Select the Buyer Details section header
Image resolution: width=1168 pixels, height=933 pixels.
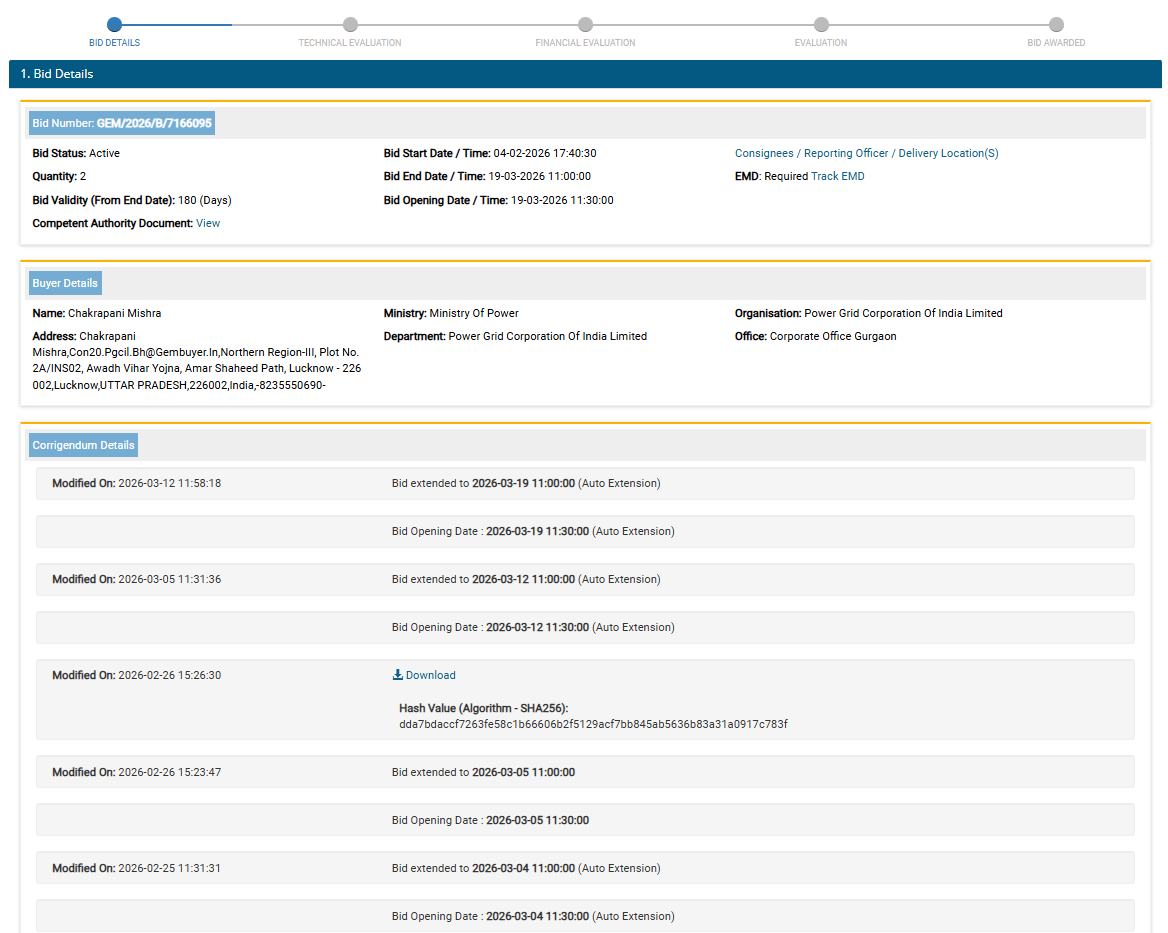point(65,283)
